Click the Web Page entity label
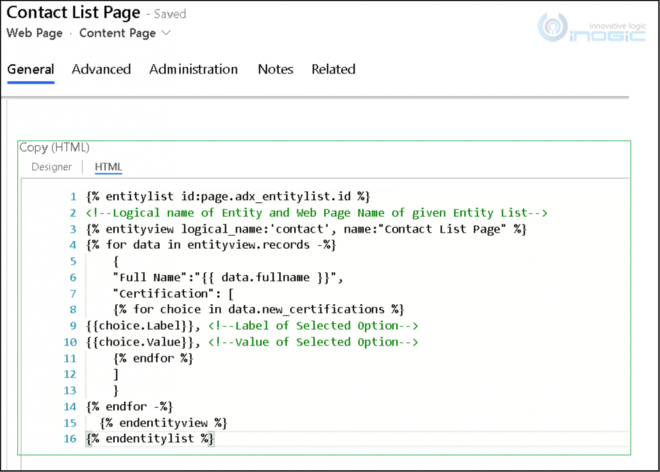This screenshot has height=472, width=660. 35,33
